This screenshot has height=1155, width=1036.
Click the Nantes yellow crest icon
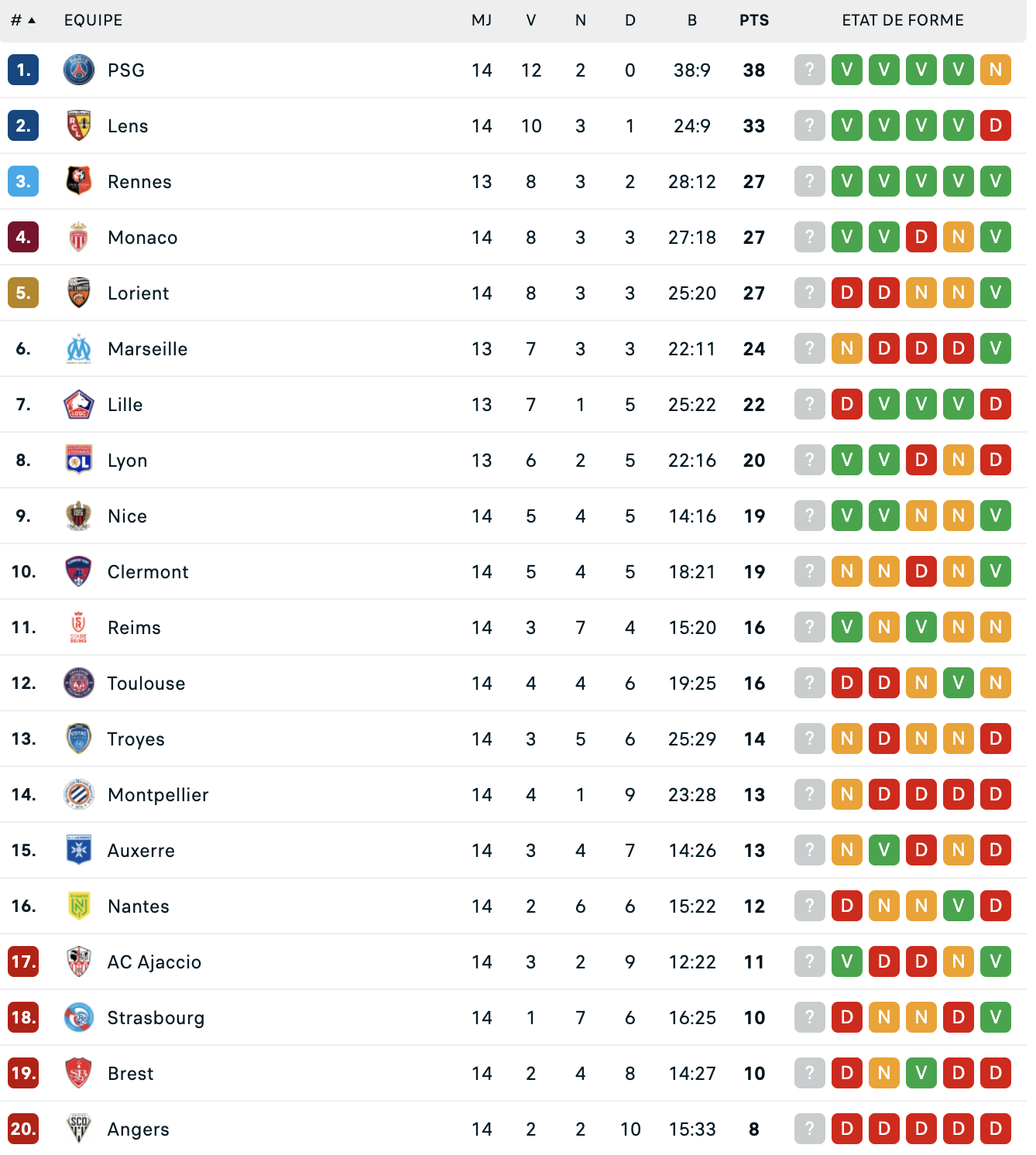click(x=79, y=907)
